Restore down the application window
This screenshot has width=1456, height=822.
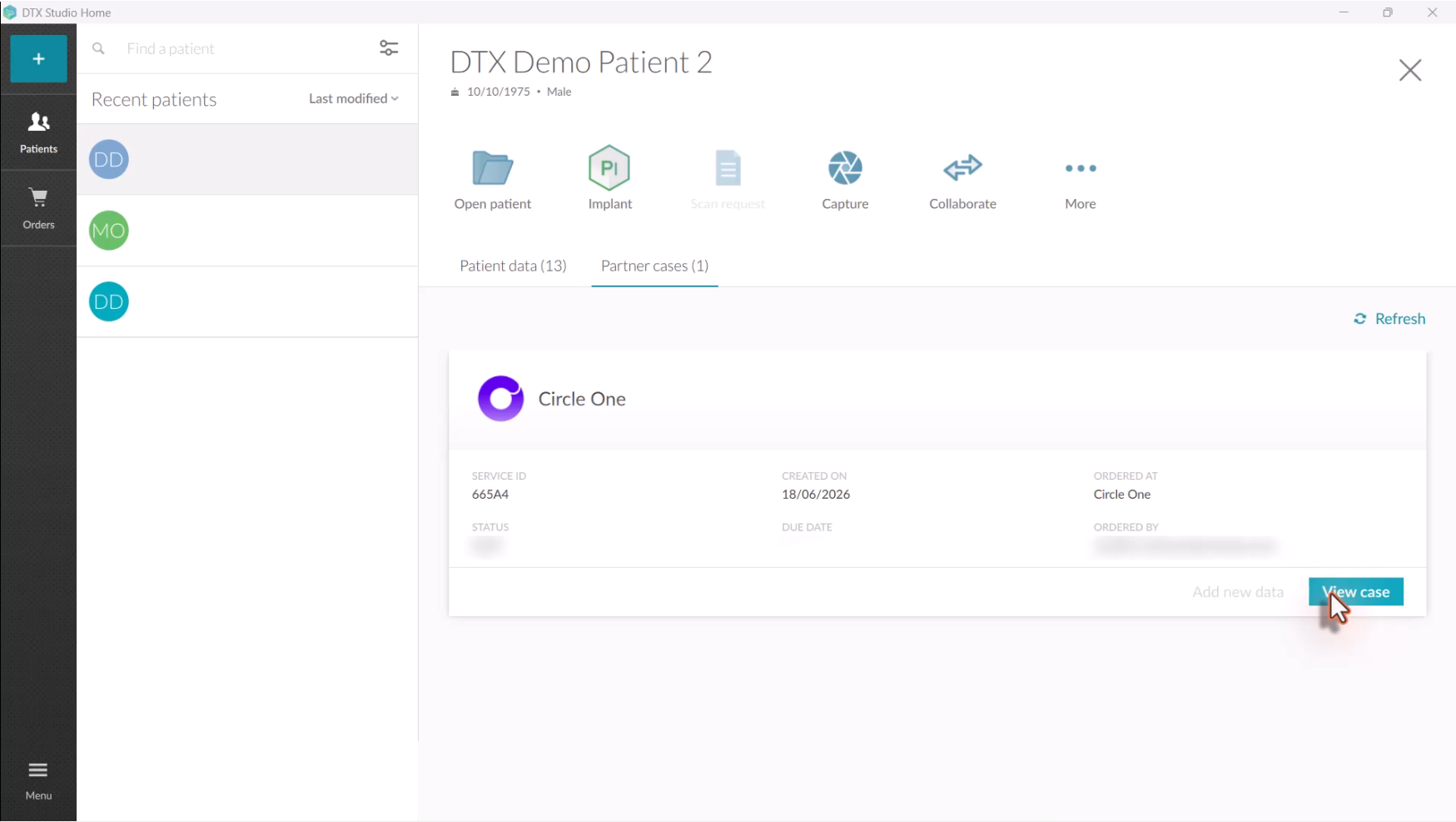pos(1388,12)
